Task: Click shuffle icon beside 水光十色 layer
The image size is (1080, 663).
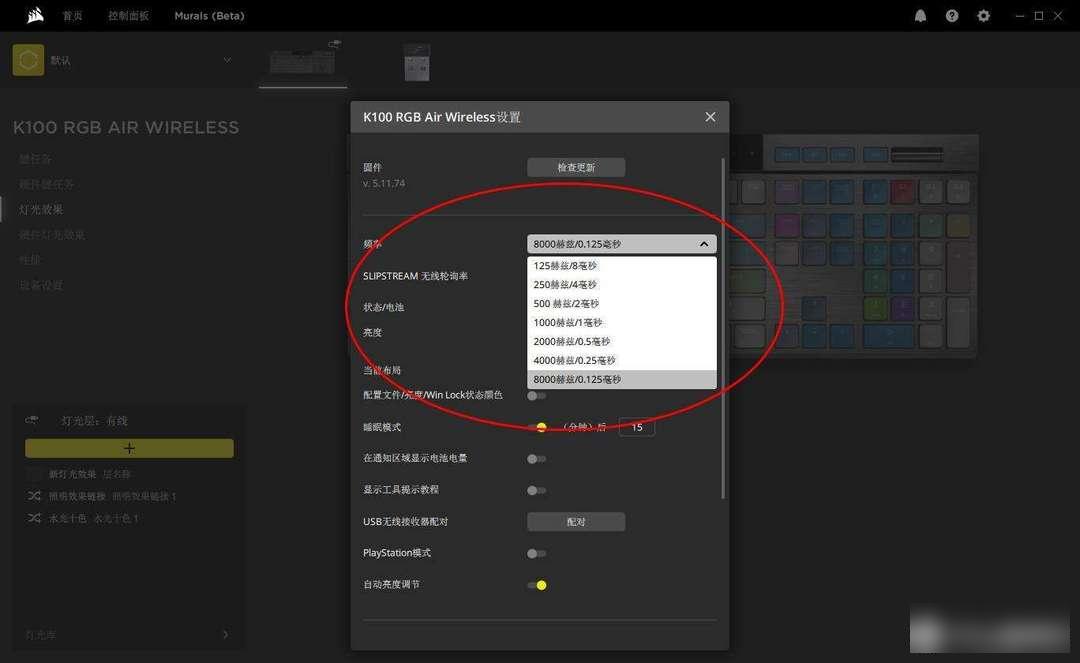Action: pyautogui.click(x=34, y=518)
